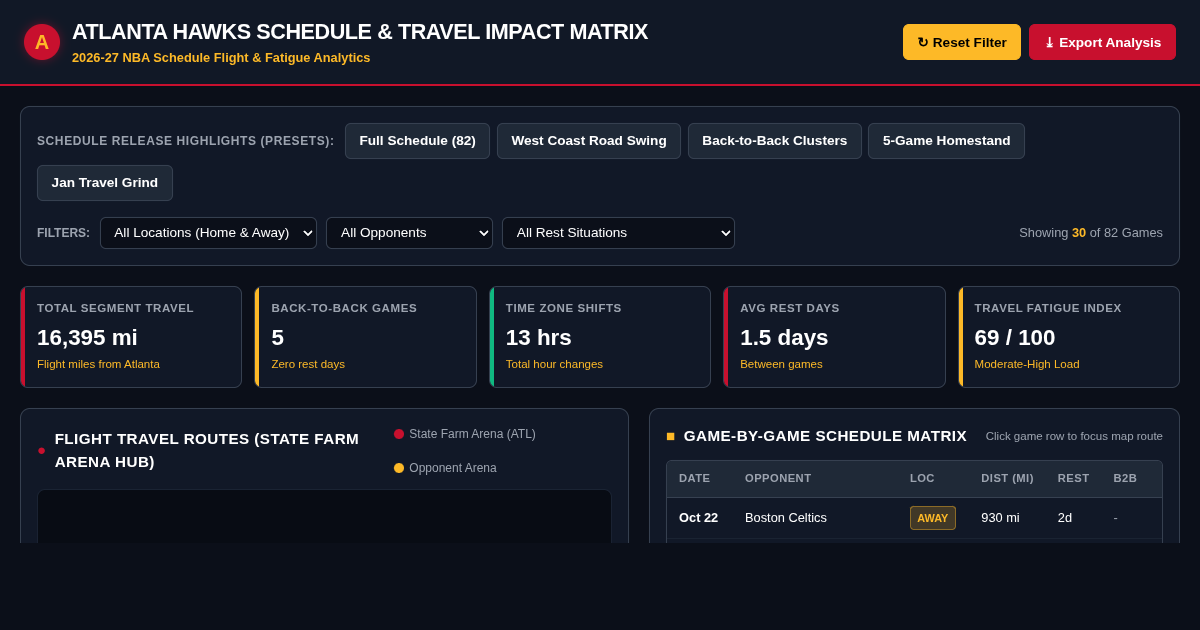Open the All Rest Situations dropdown

(618, 233)
